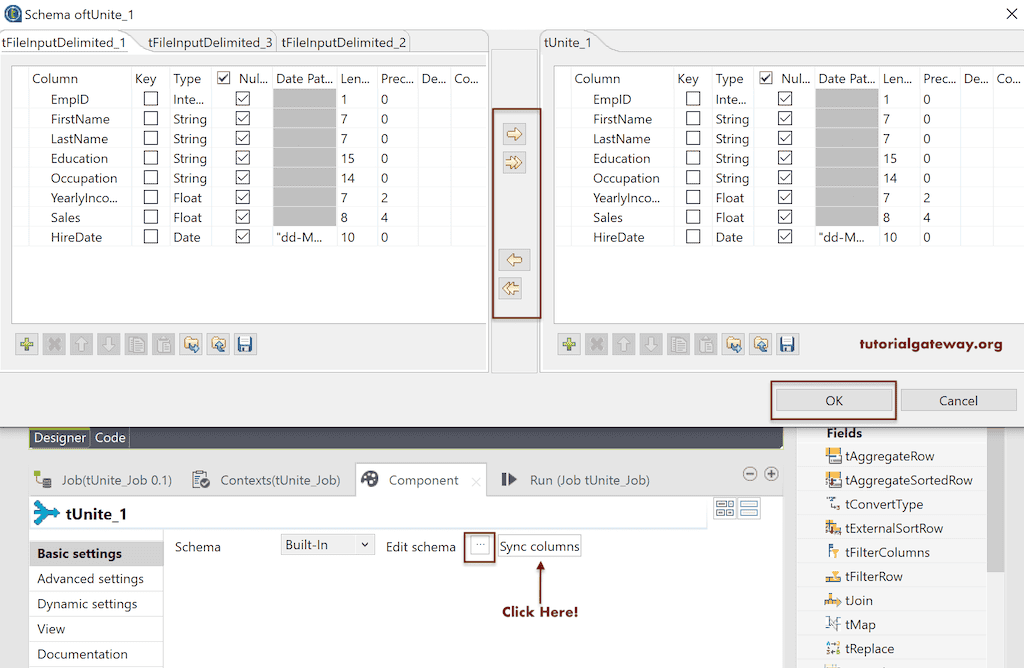This screenshot has height=668, width=1024.
Task: Move the selected column up
Action: coord(621,344)
